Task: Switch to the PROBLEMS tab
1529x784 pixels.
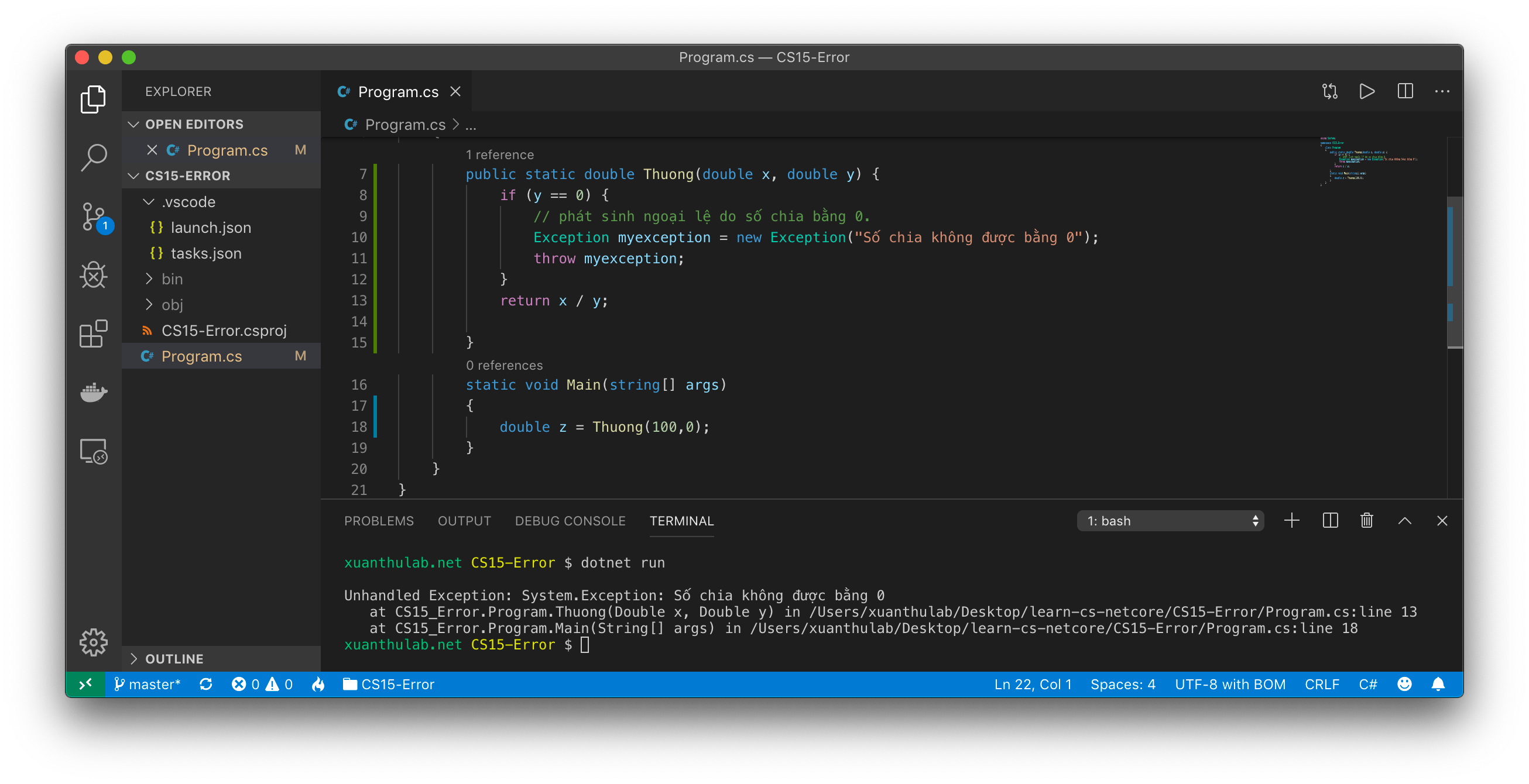Action: 379,521
